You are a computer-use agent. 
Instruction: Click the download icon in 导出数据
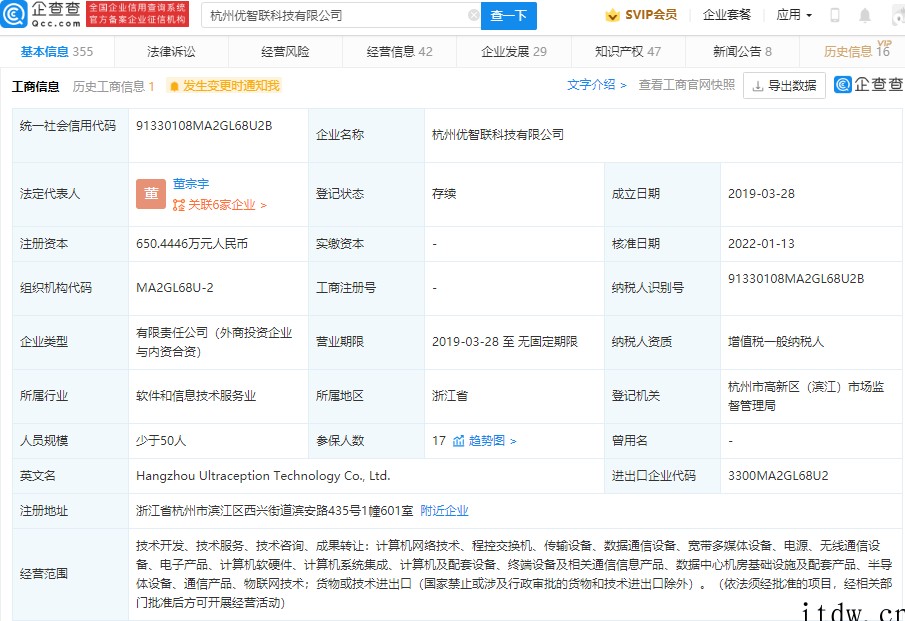pyautogui.click(x=758, y=86)
